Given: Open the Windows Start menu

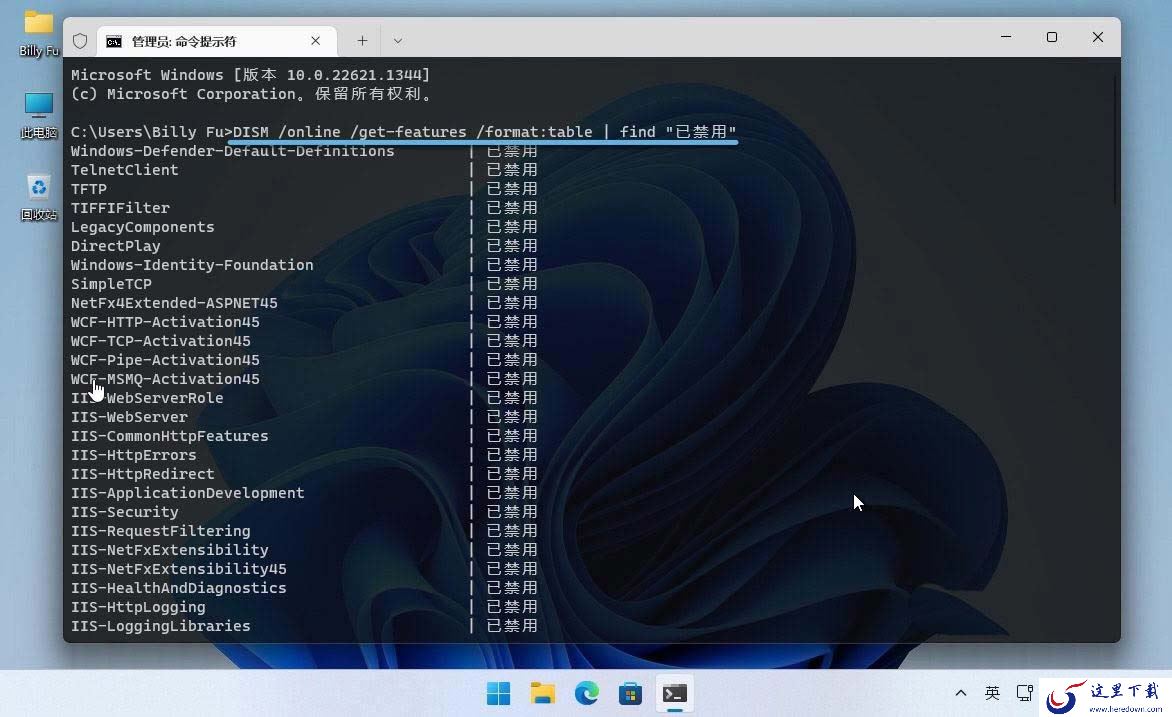Looking at the screenshot, I should 499,694.
